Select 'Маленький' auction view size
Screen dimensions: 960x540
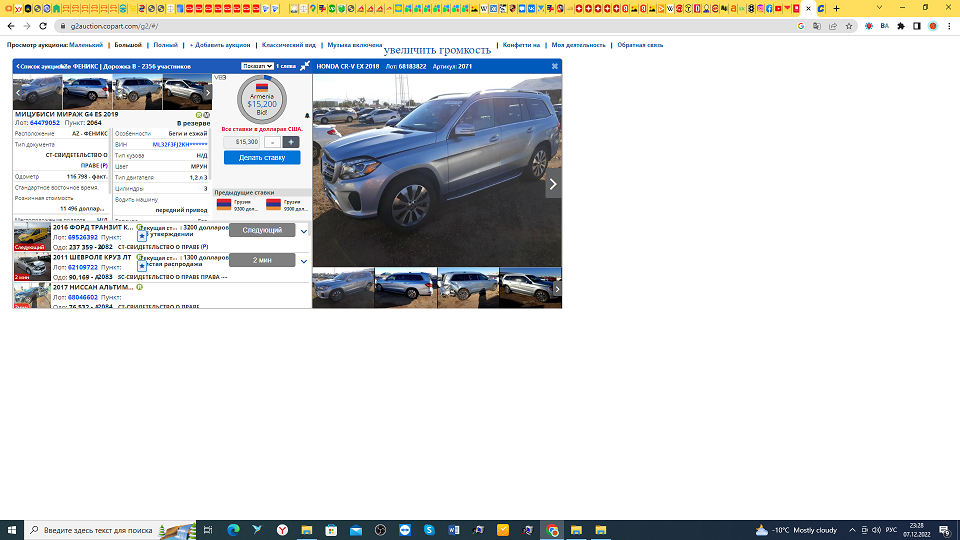86,45
